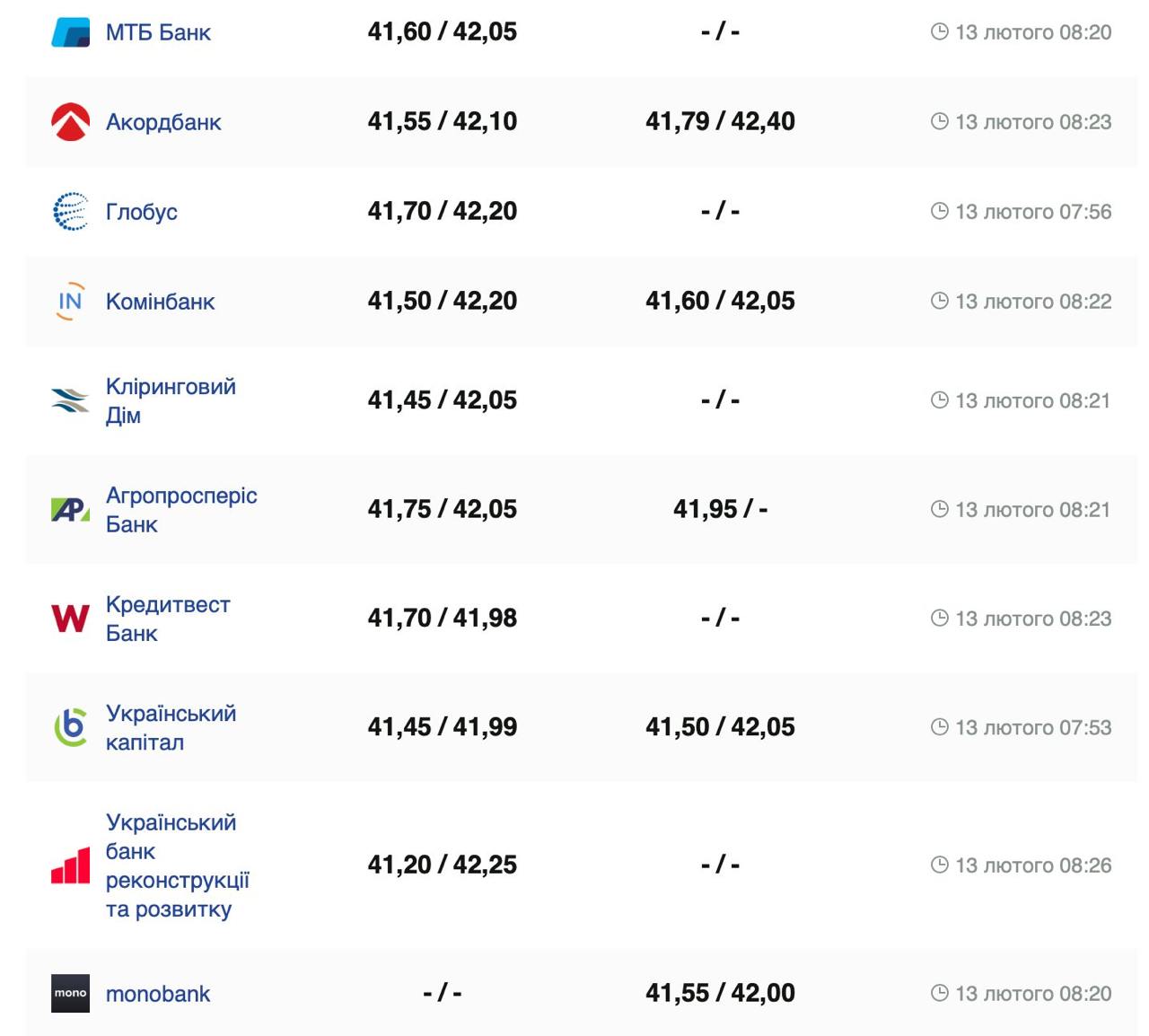Screen dimensions: 1149x1036
Task: Click the MTB Bank blue logo icon
Action: click(70, 32)
